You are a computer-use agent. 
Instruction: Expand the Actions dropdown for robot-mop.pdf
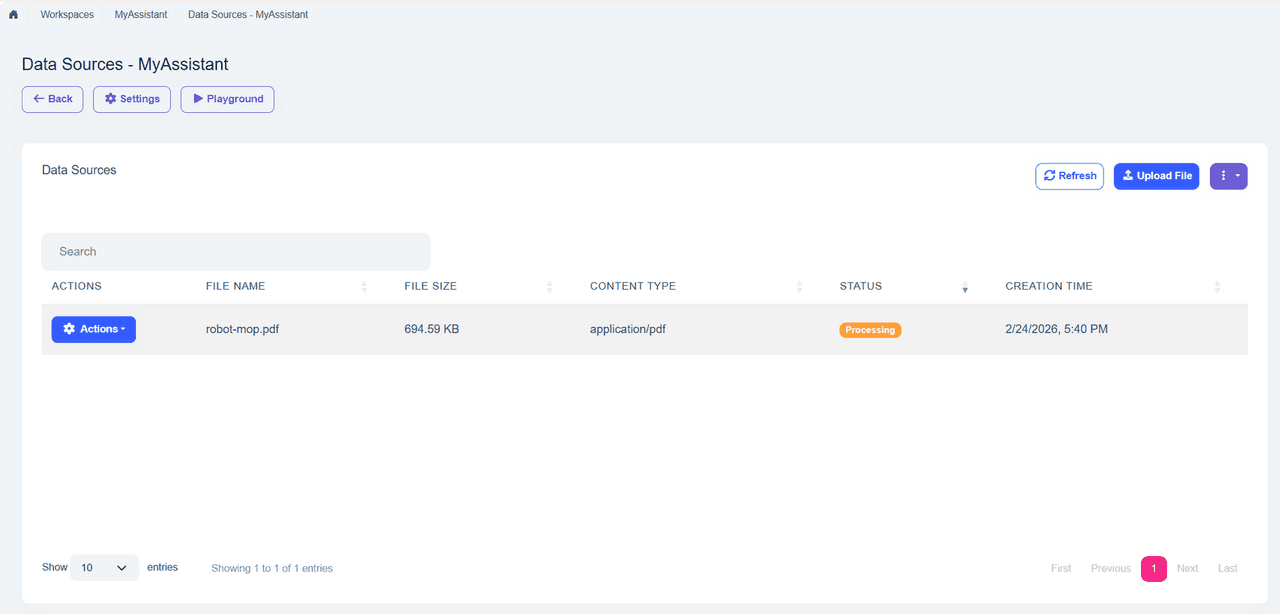point(94,329)
